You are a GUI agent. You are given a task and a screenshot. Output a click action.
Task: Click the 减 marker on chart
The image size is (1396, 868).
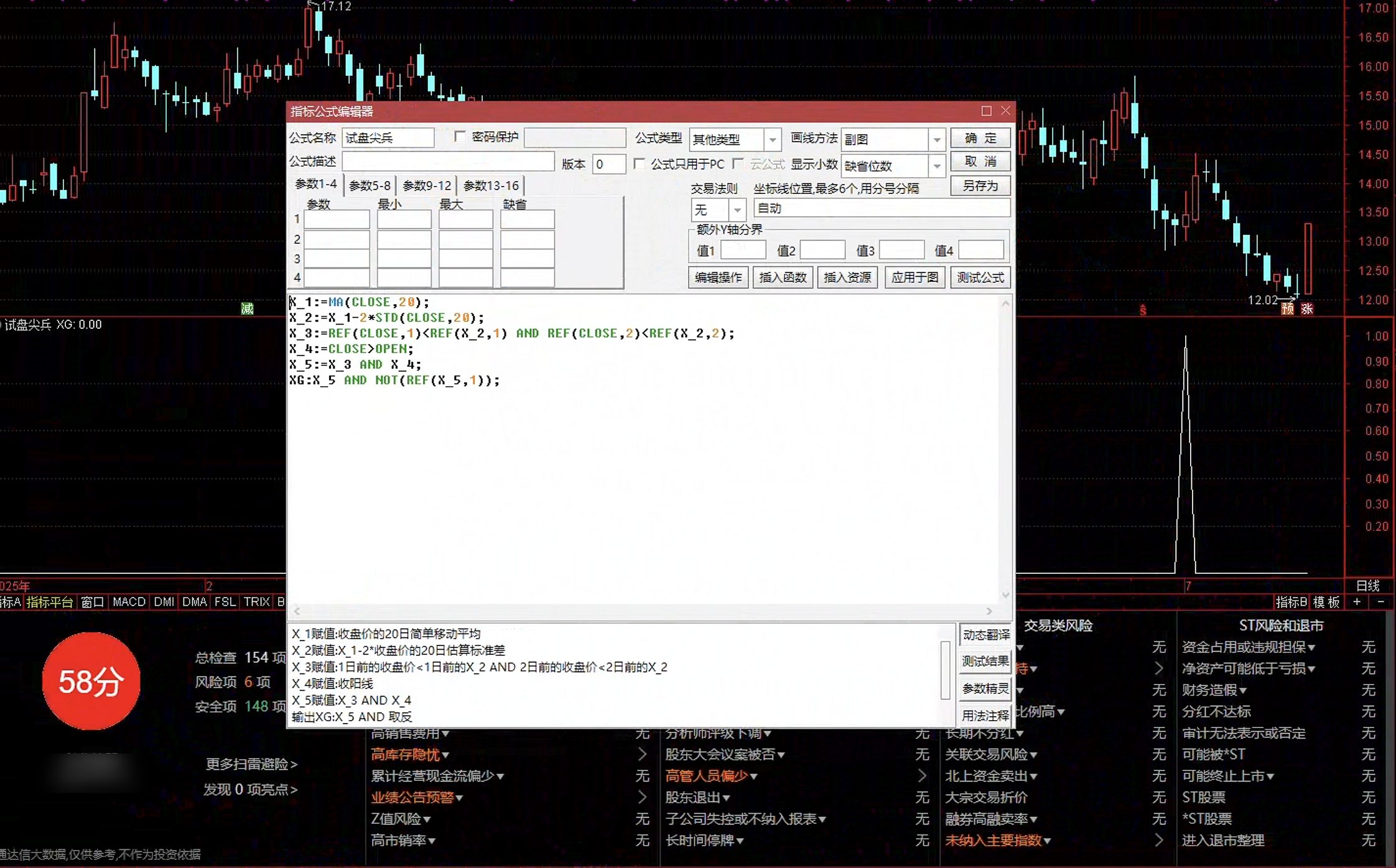point(247,308)
